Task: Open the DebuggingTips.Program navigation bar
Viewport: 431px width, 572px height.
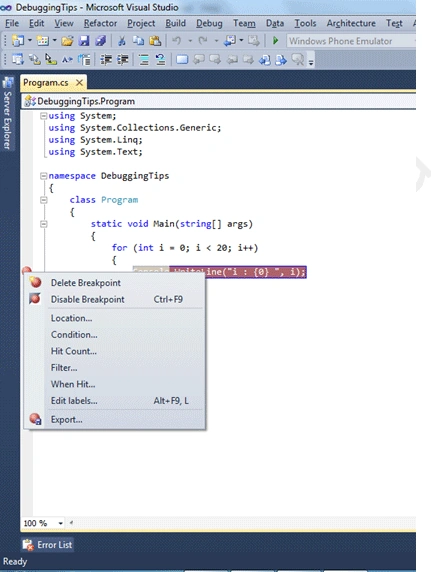Action: pyautogui.click(x=219, y=101)
